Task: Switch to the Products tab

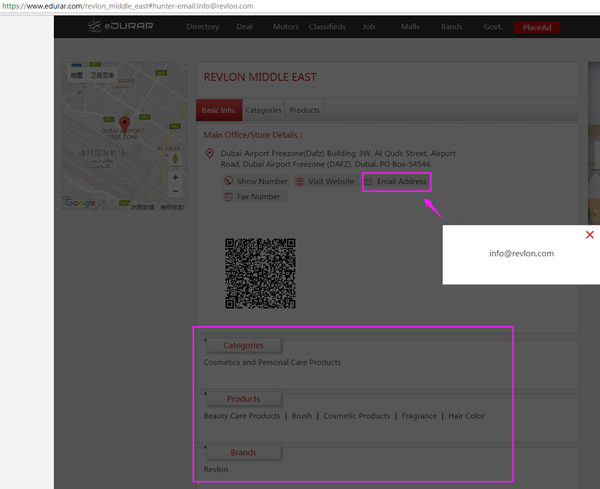Action: (x=304, y=110)
